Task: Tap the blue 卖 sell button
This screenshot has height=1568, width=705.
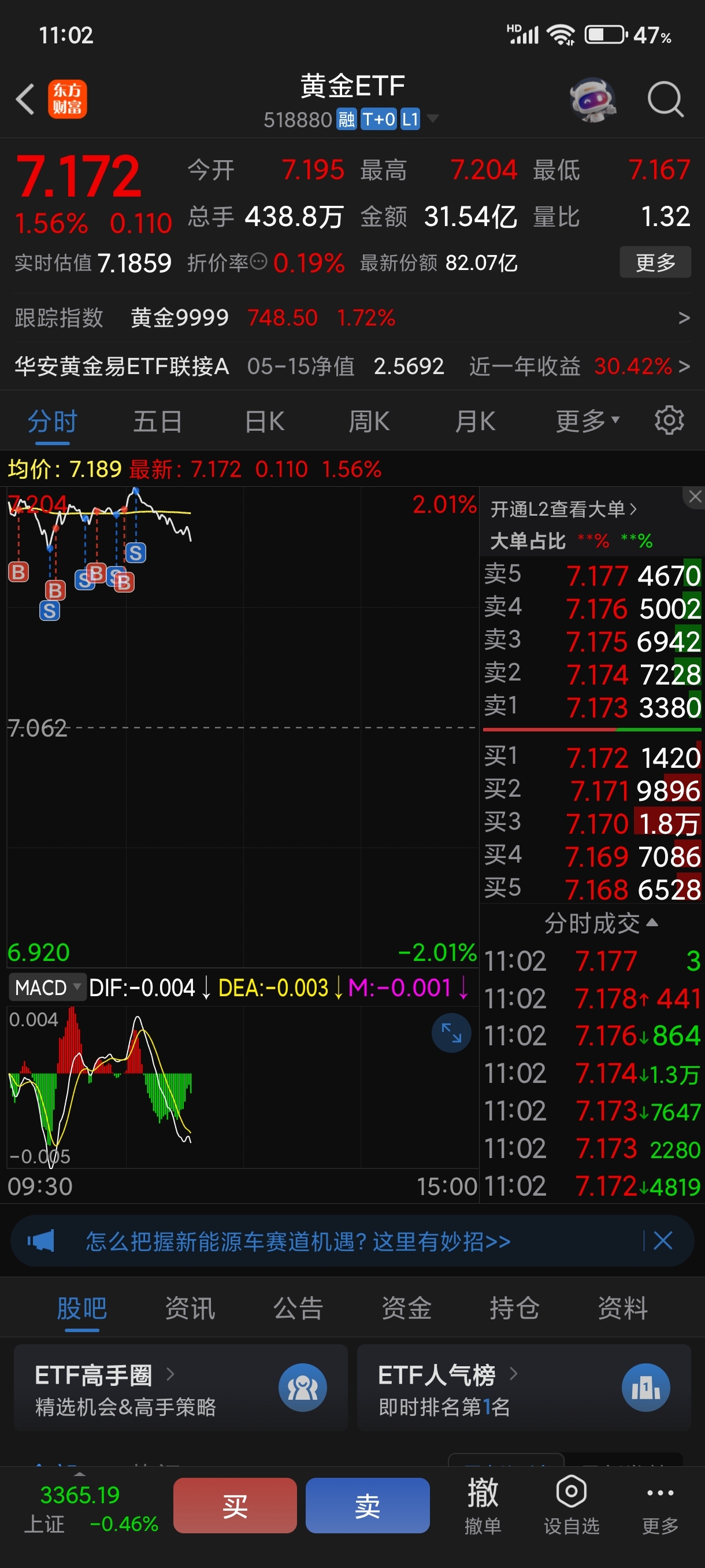Action: [368, 1506]
